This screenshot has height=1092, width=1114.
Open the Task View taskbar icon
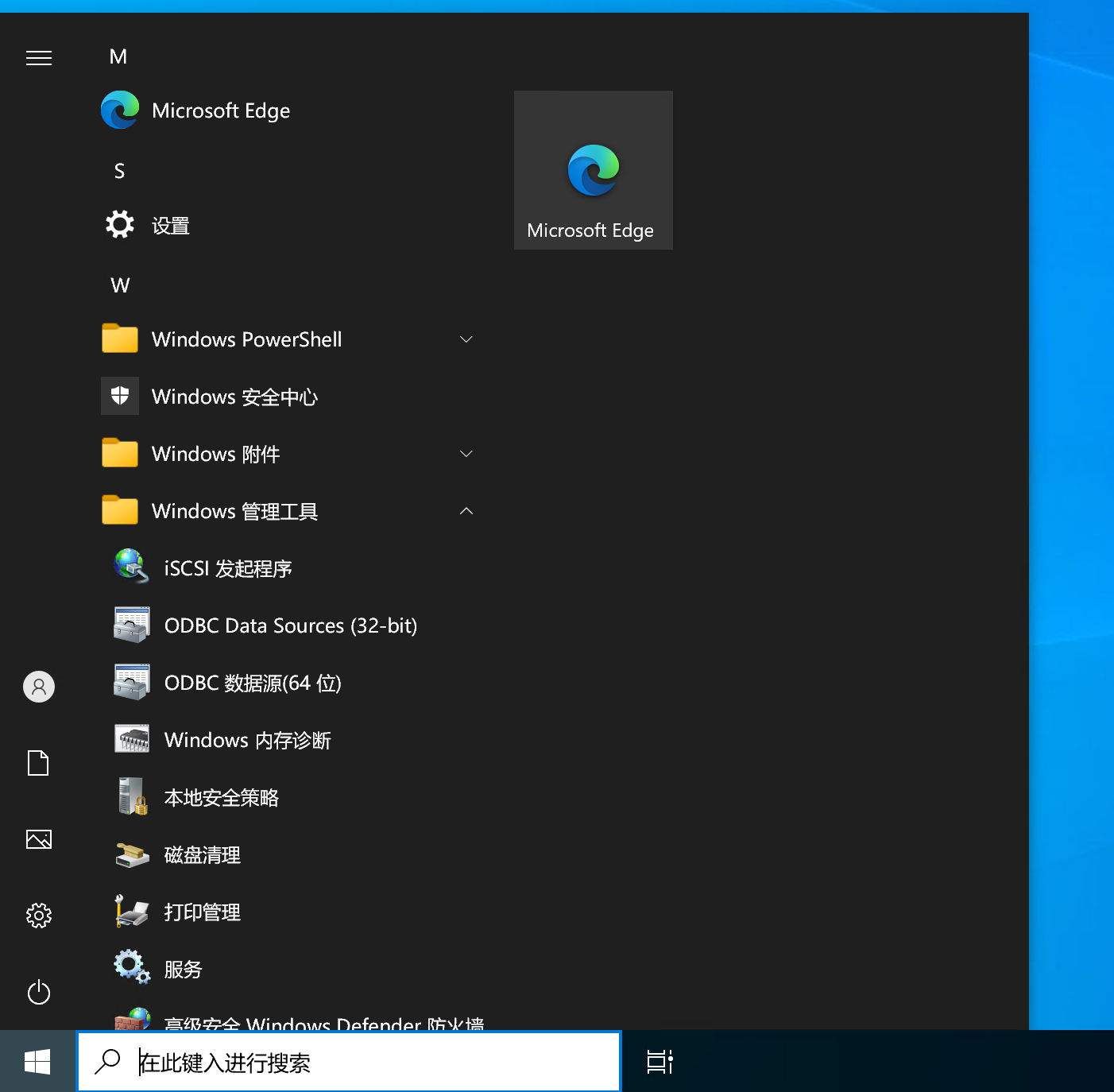(660, 1062)
